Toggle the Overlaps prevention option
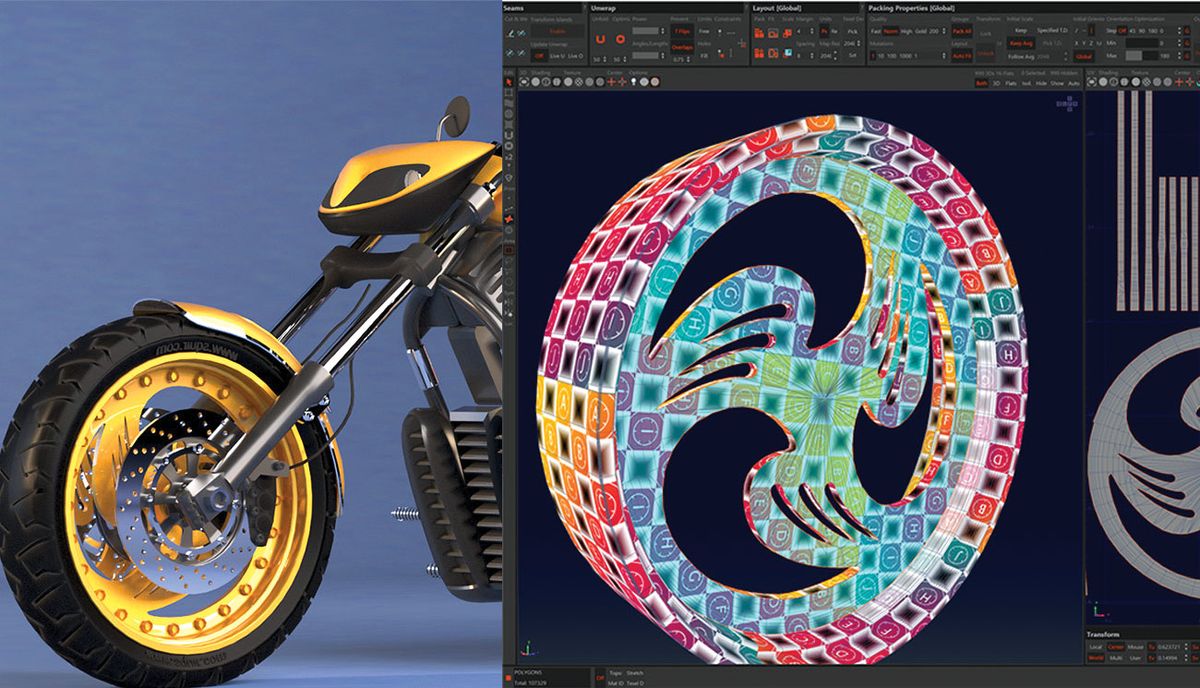 (x=681, y=47)
